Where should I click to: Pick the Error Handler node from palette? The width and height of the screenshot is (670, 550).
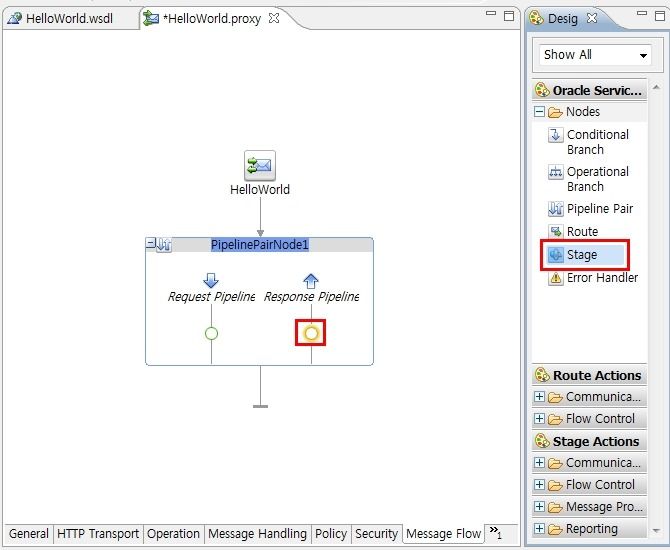(593, 278)
